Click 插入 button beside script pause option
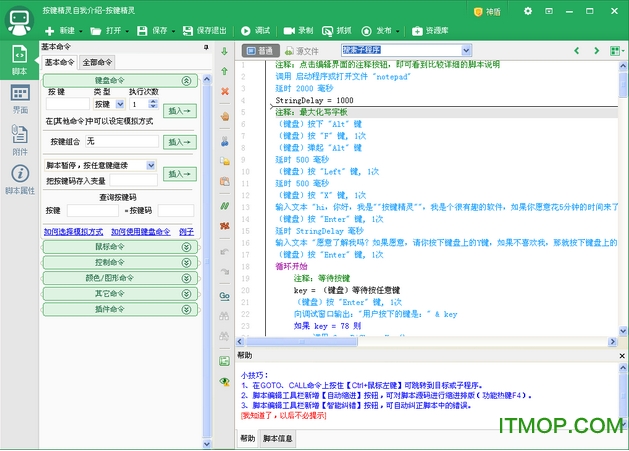The width and height of the screenshot is (629, 451). click(179, 174)
